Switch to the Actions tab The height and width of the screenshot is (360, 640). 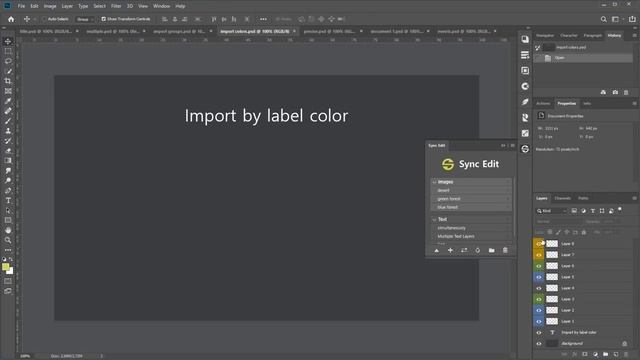tap(543, 104)
